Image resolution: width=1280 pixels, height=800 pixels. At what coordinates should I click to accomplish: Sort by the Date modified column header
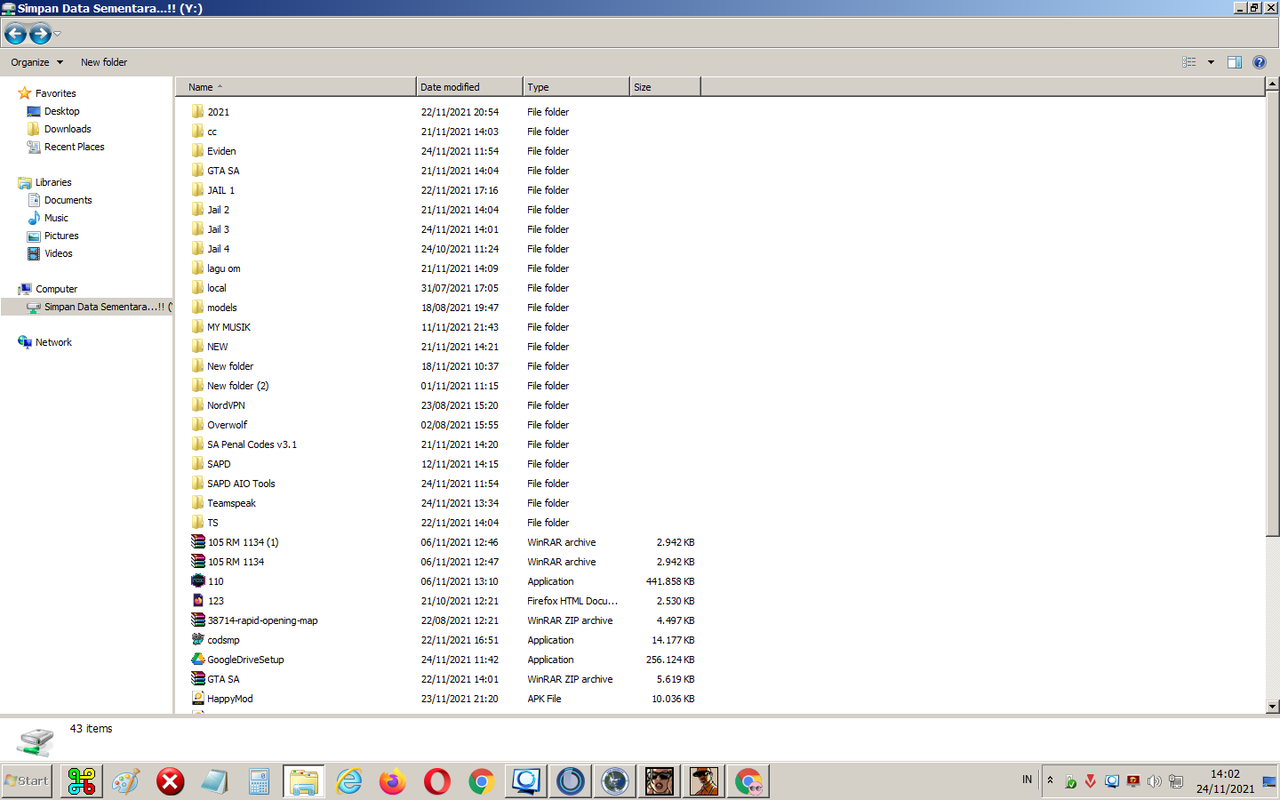[x=470, y=87]
